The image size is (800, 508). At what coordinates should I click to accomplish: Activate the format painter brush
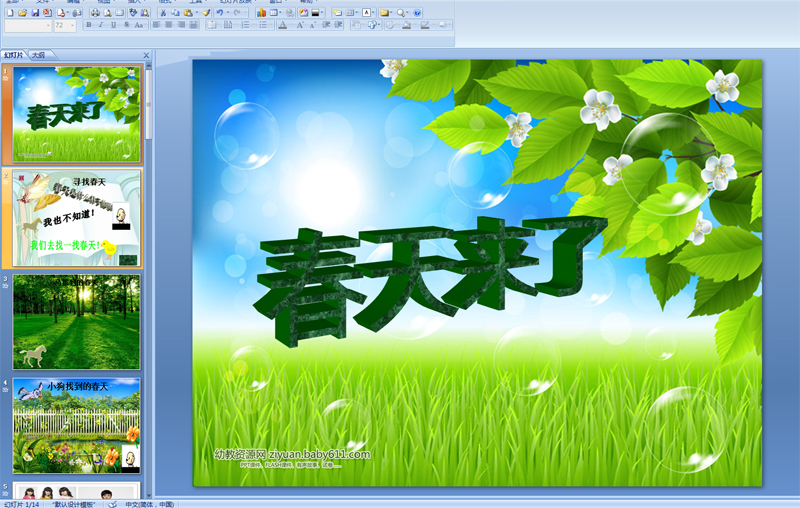206,13
